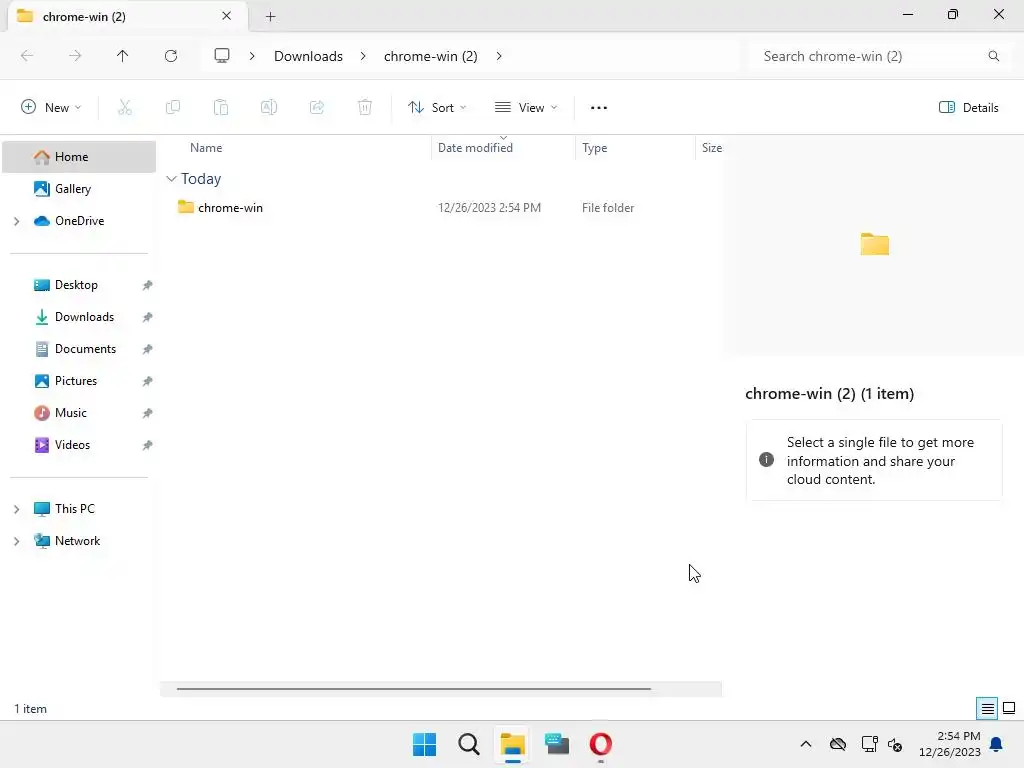Screen dimensions: 1024x768
Task: Collapse the Today group
Action: pyautogui.click(x=171, y=179)
